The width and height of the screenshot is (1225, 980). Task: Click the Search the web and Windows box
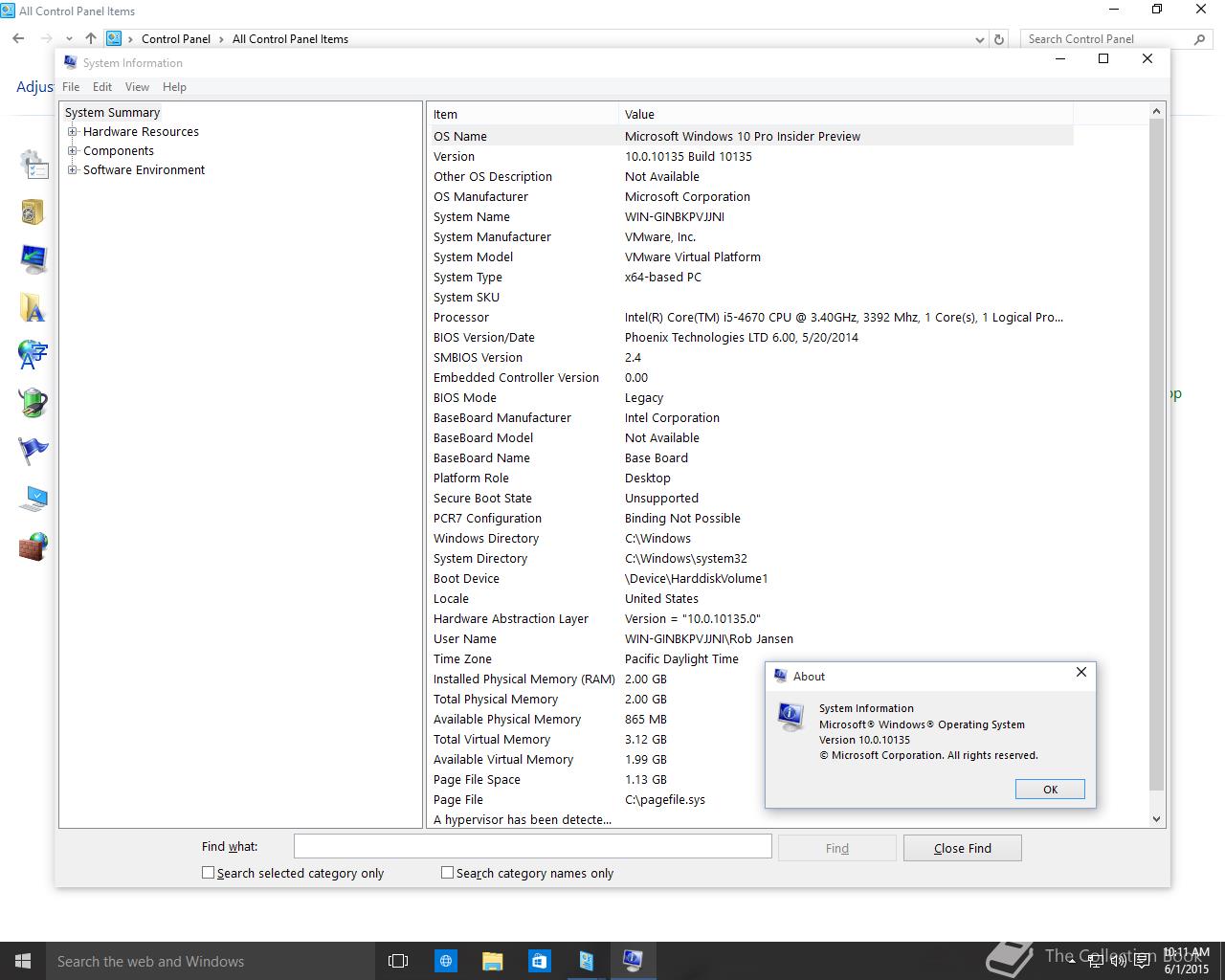pyautogui.click(x=211, y=961)
